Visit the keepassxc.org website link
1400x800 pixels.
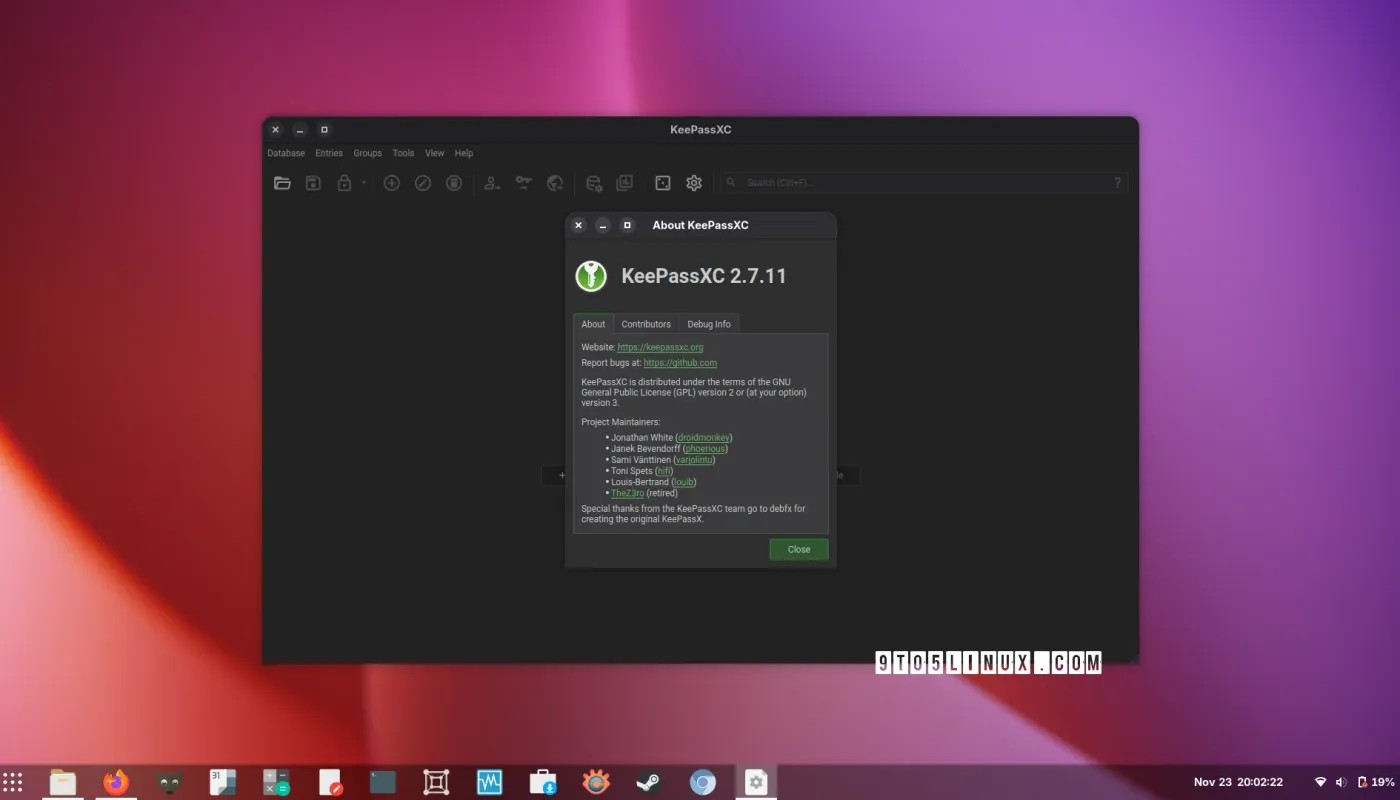coord(660,347)
